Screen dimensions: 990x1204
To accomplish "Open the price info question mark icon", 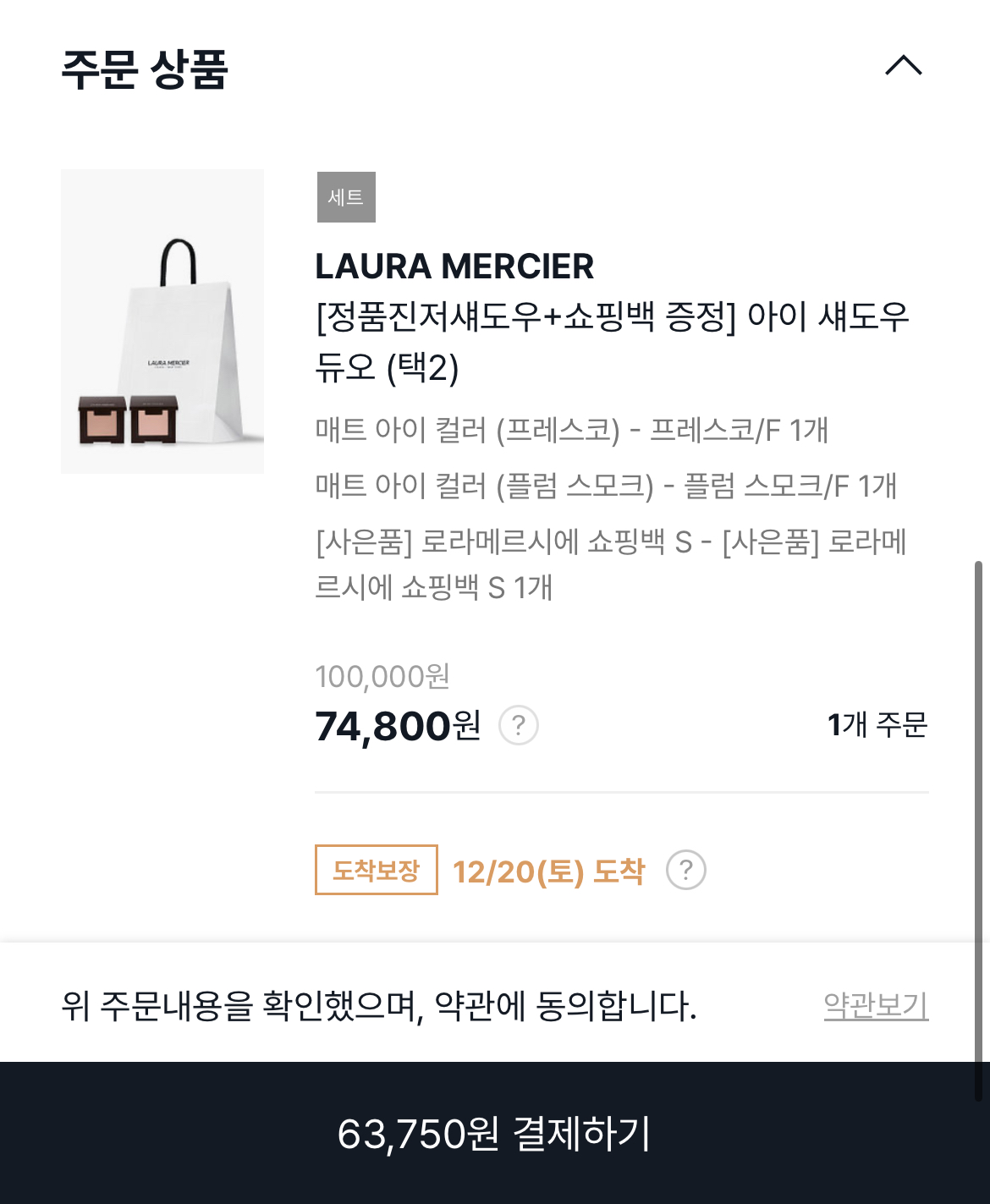I will point(519,725).
